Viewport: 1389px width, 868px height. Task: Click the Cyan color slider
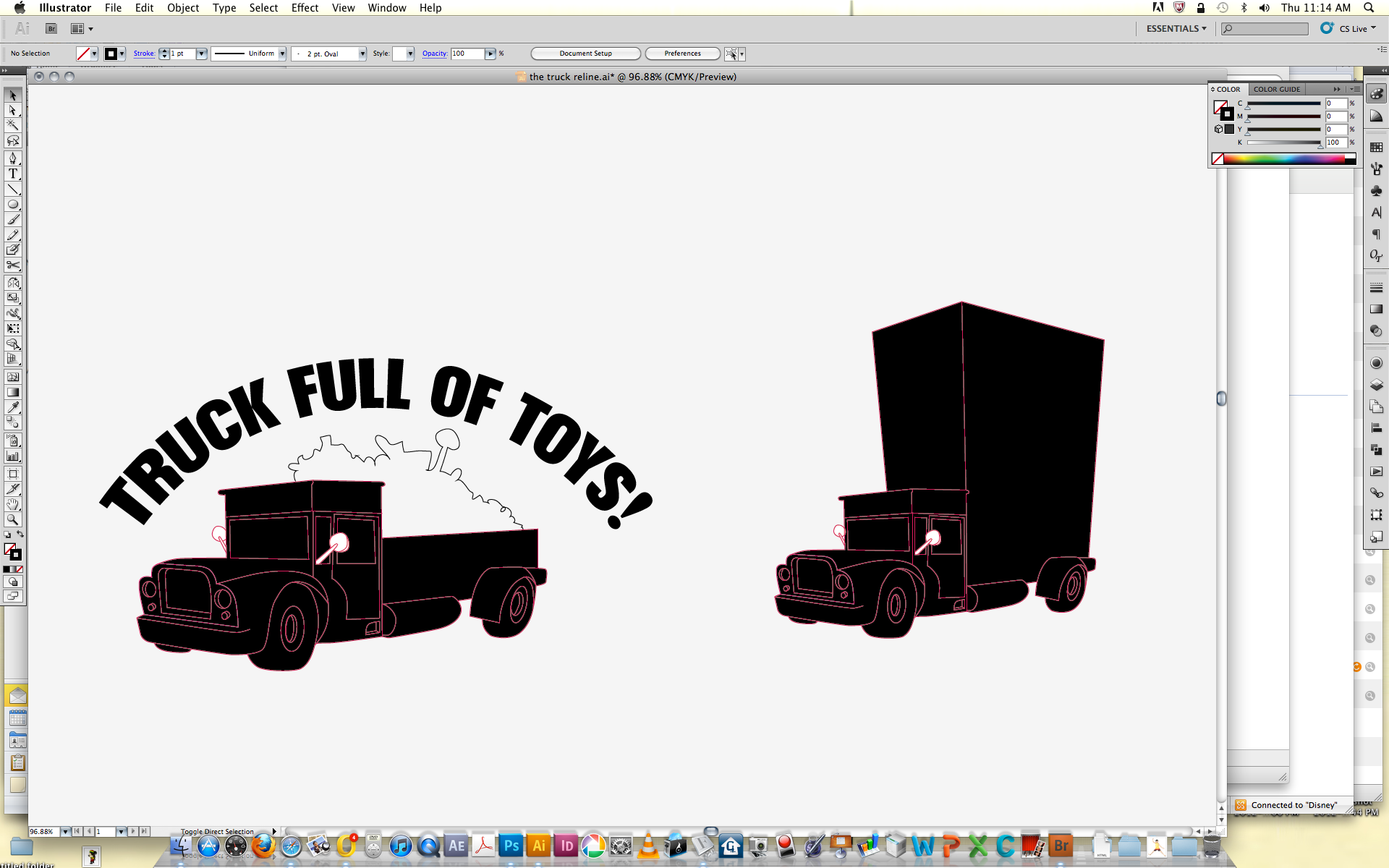[x=1284, y=103]
